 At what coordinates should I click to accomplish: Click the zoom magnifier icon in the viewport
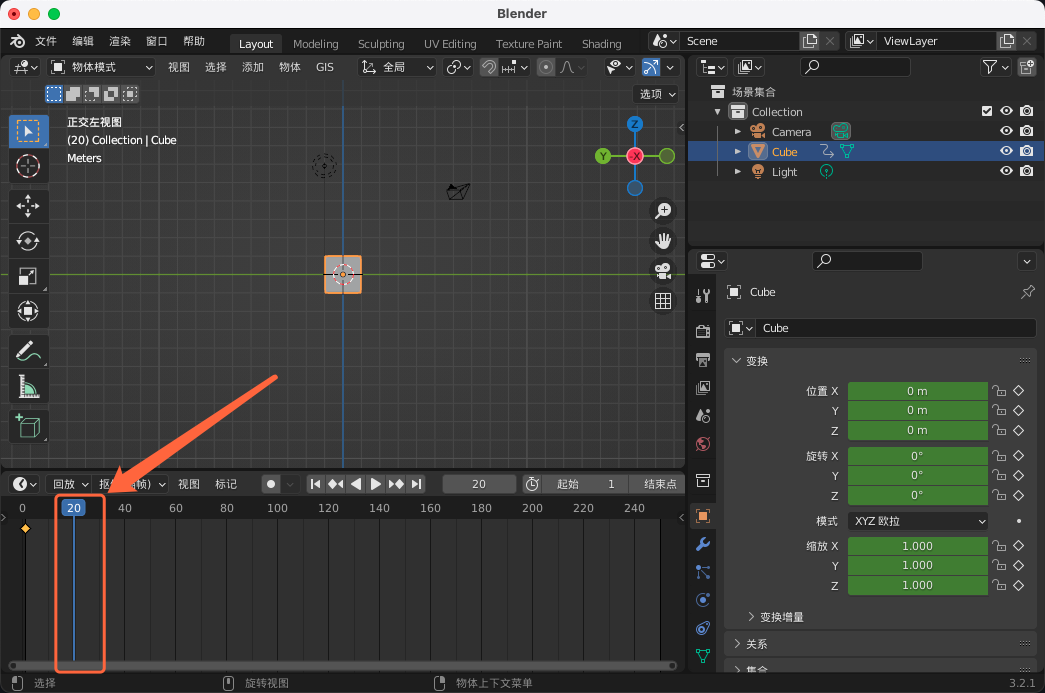click(x=663, y=211)
